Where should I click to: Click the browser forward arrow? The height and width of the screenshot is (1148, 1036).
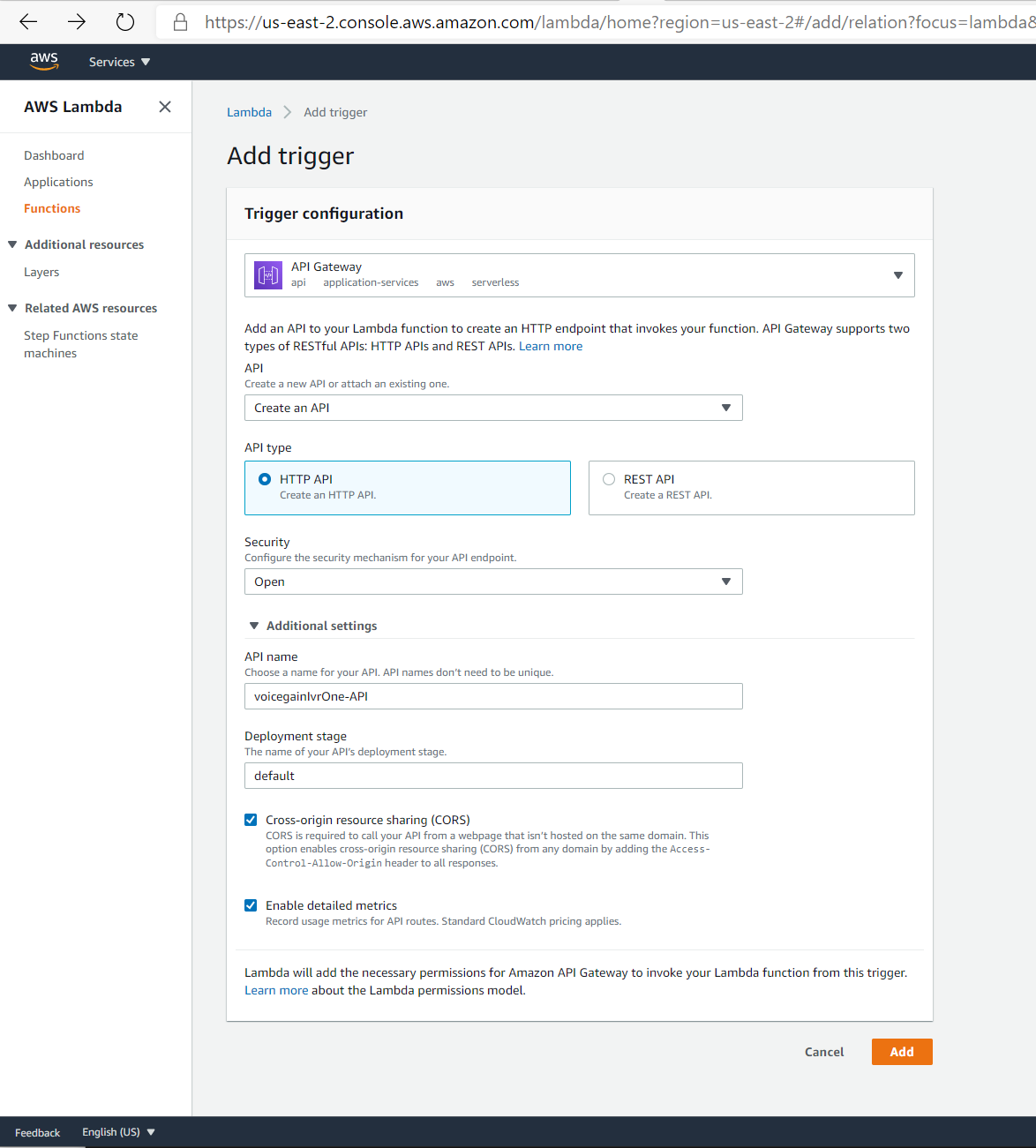click(x=77, y=22)
